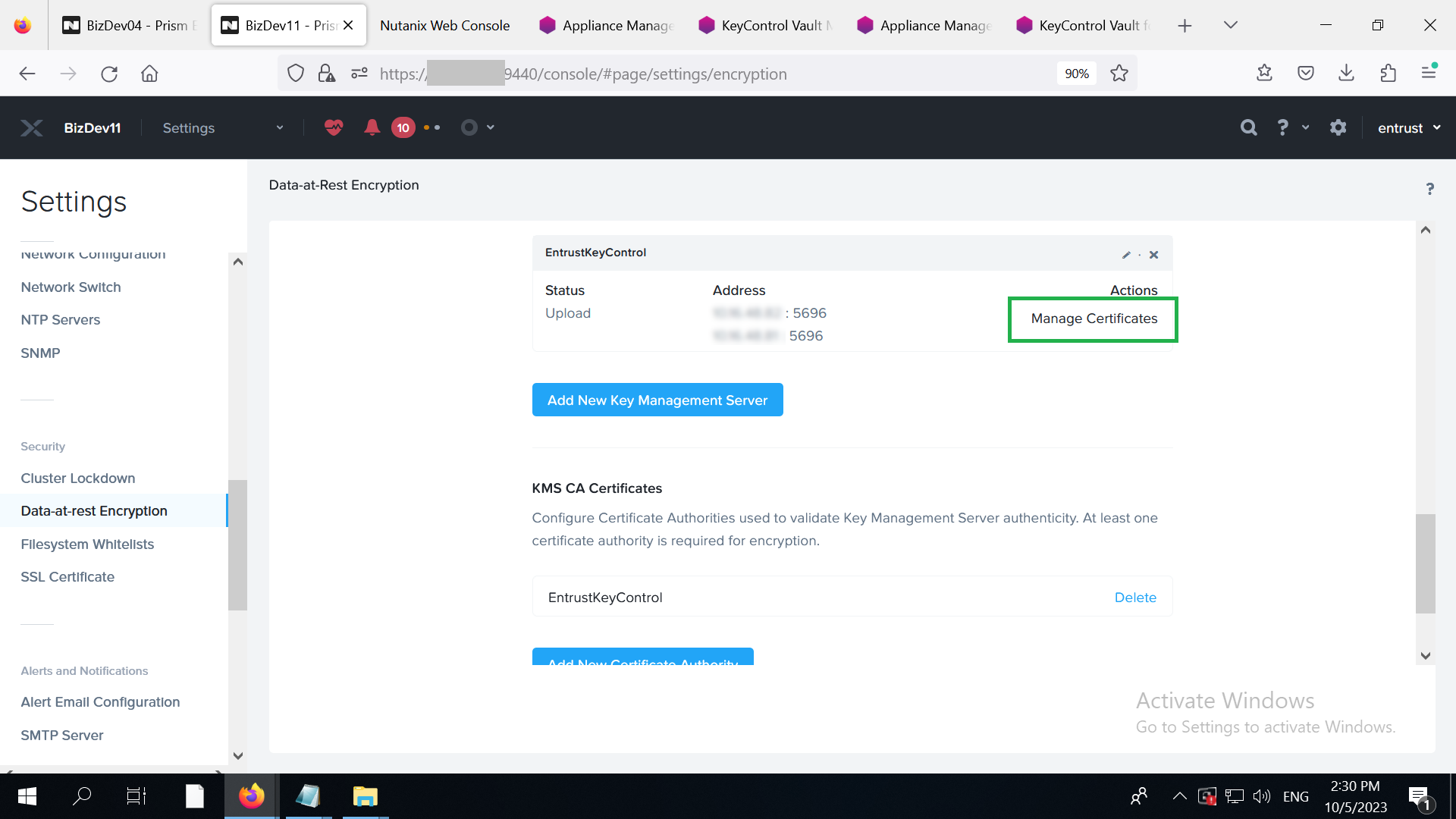Close the BizDev11 Prism tab
This screenshot has height=819, width=1456.
pyautogui.click(x=348, y=25)
